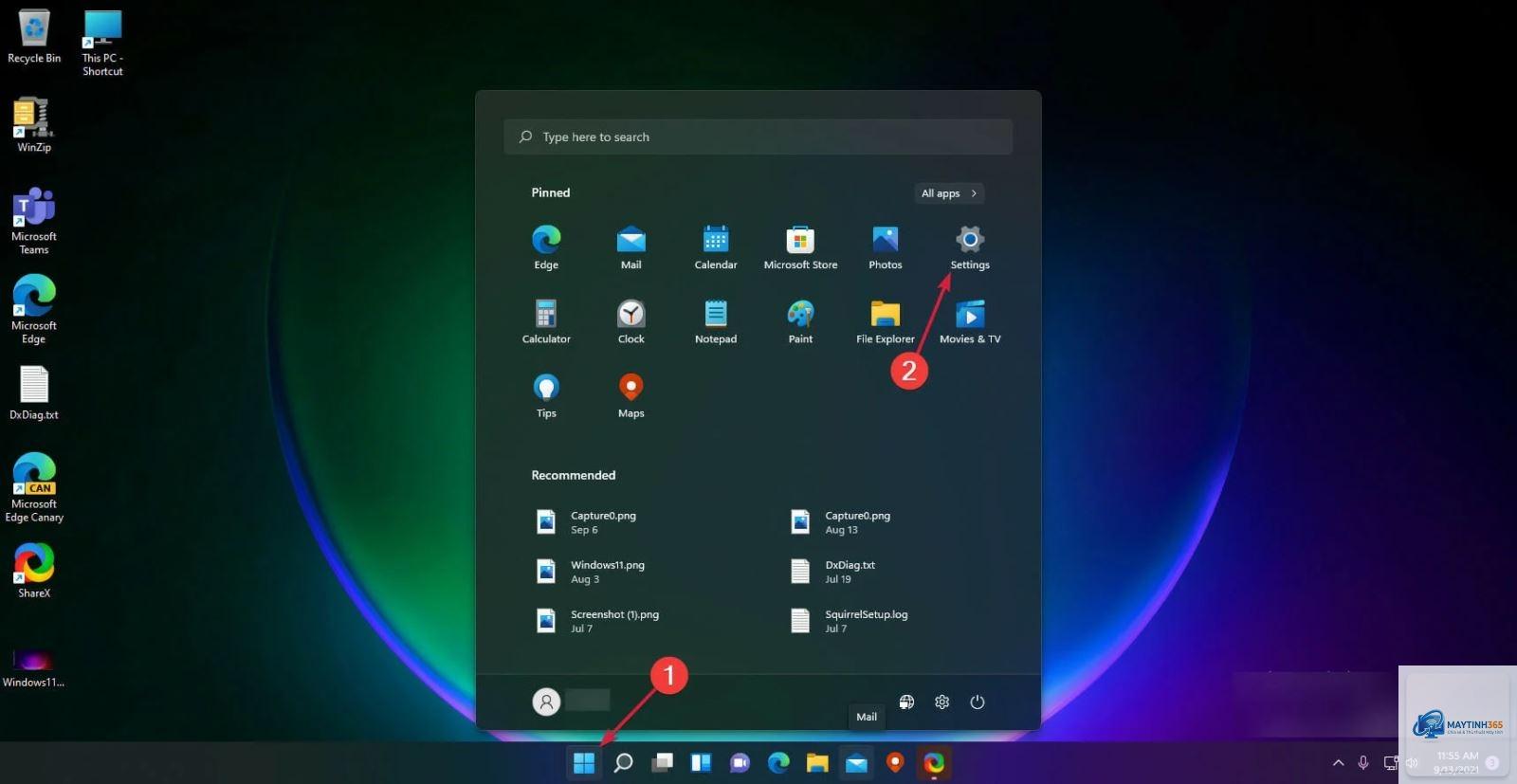Select Microsoft Edge Canary desktop shortcut
The image size is (1517, 784).
click(34, 487)
